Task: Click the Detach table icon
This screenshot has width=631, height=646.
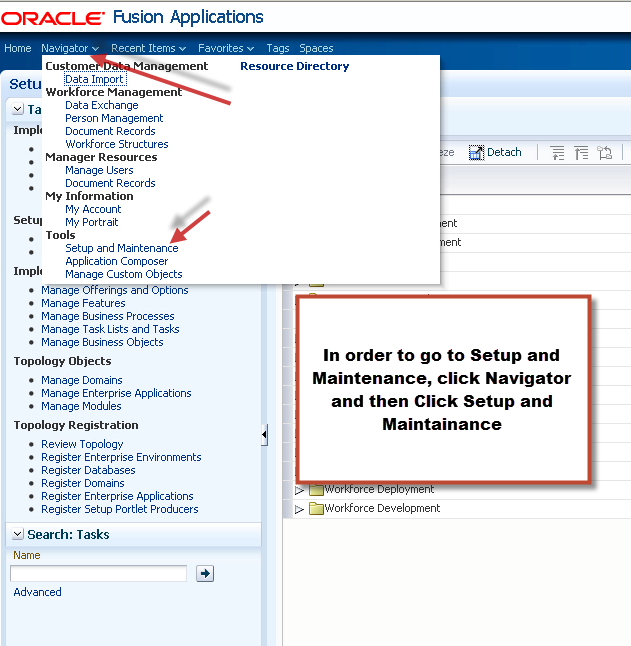Action: (477, 152)
